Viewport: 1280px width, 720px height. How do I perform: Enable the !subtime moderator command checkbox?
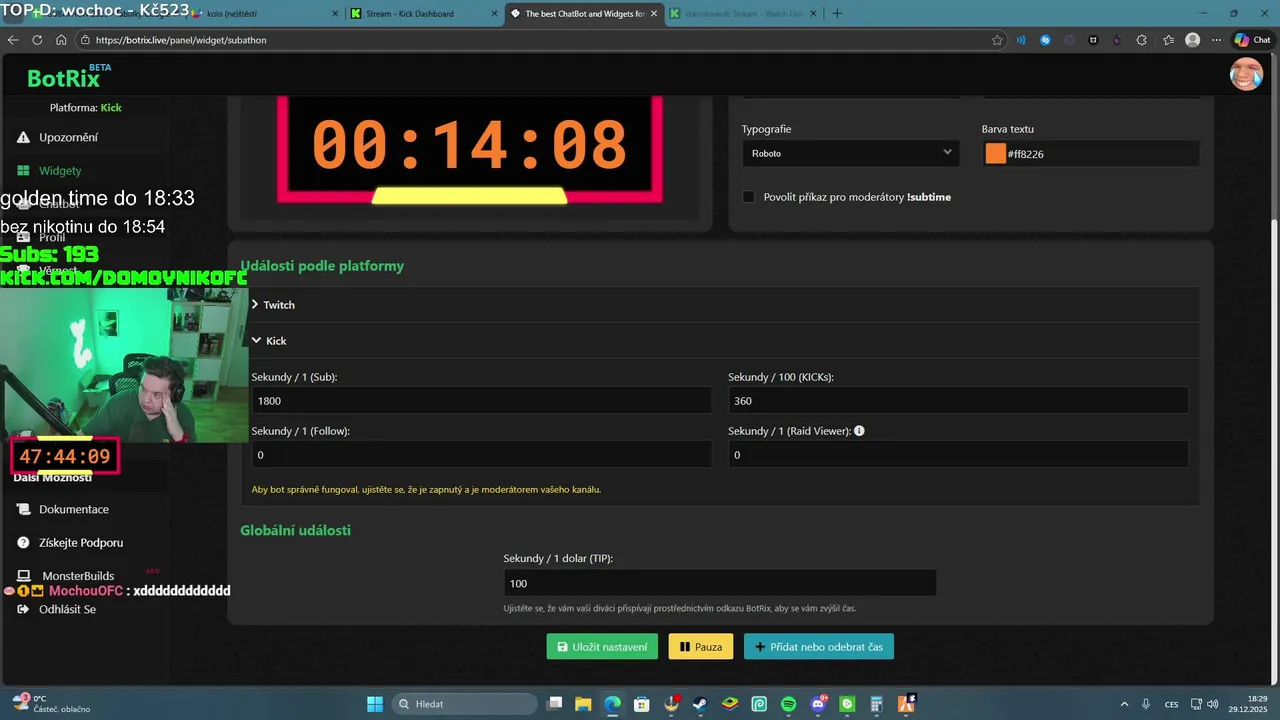point(748,197)
